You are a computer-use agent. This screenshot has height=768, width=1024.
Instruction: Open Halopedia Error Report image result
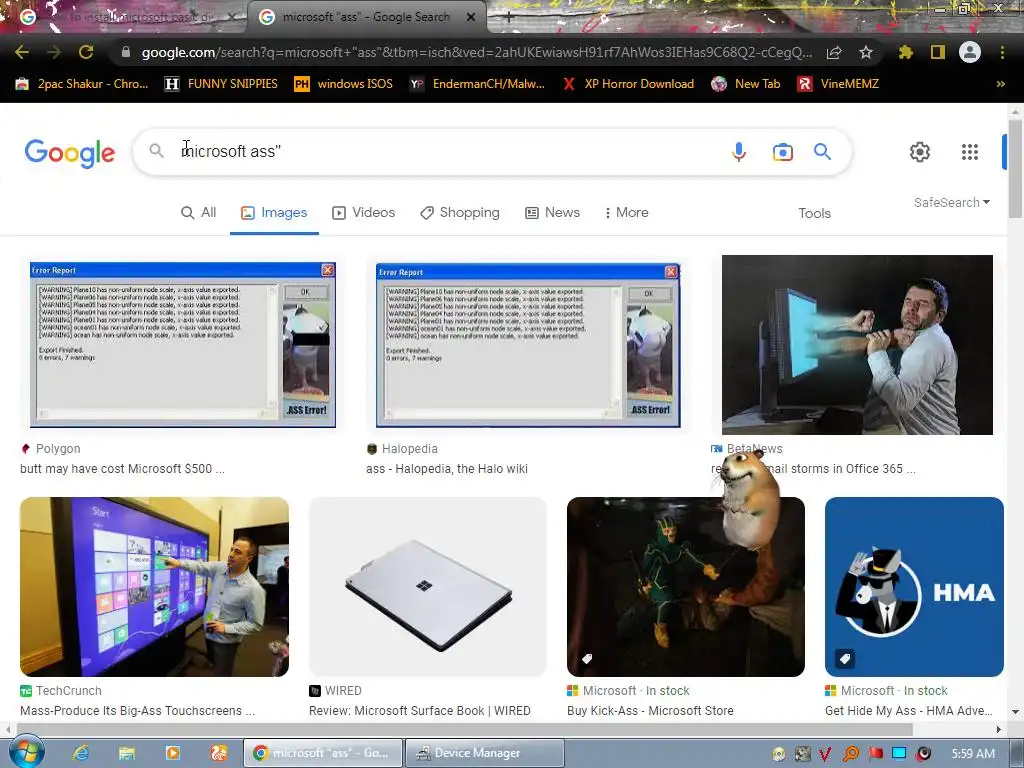(x=528, y=345)
